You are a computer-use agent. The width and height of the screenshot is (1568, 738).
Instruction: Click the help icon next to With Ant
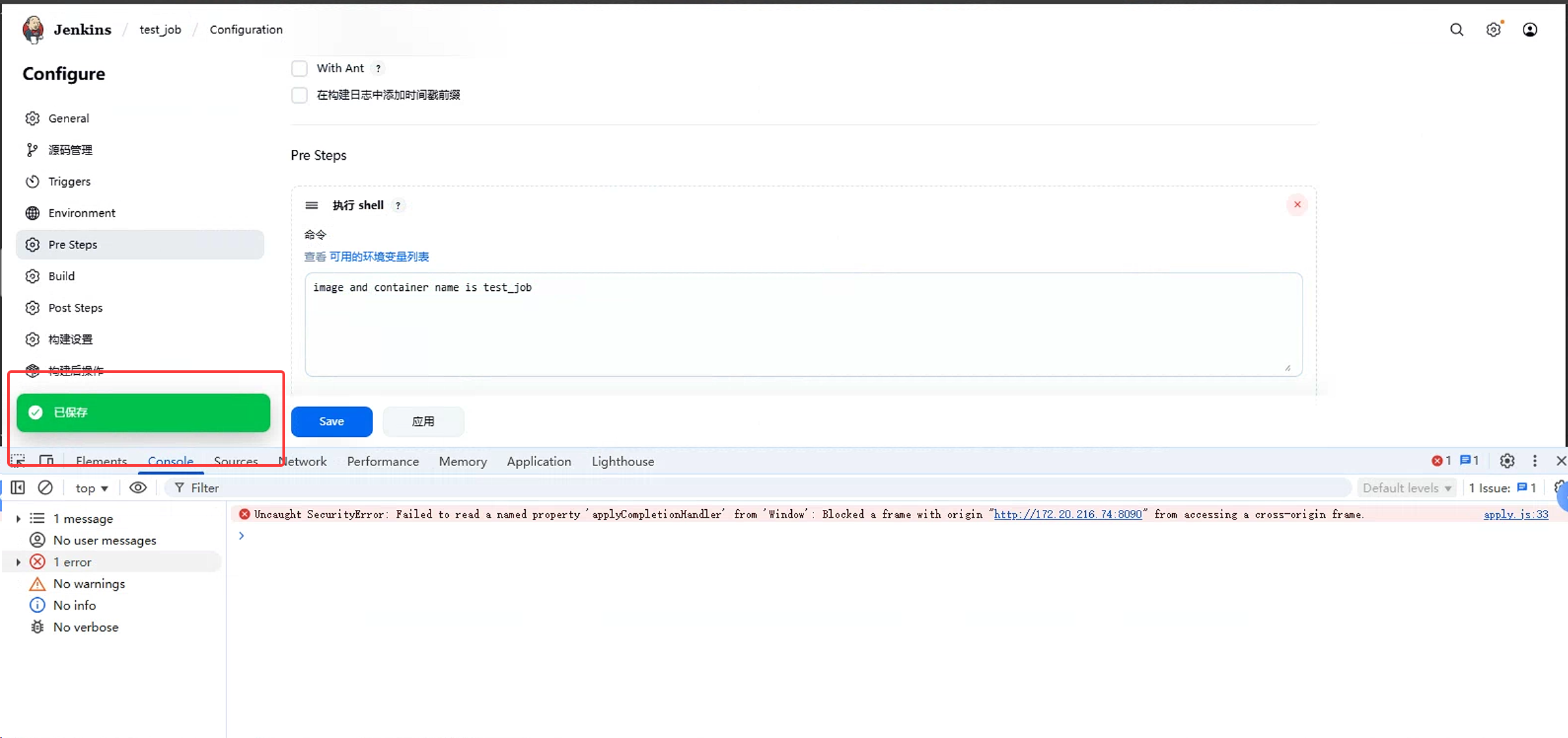[378, 68]
